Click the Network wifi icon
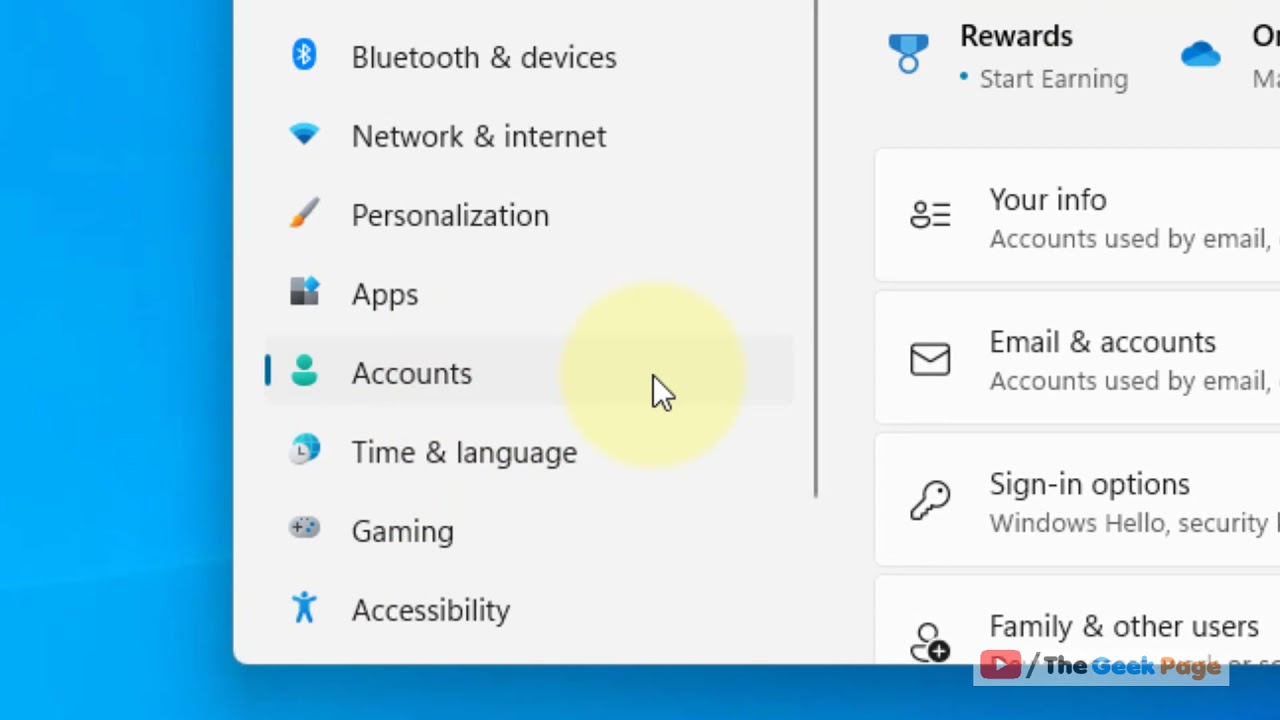 (304, 134)
